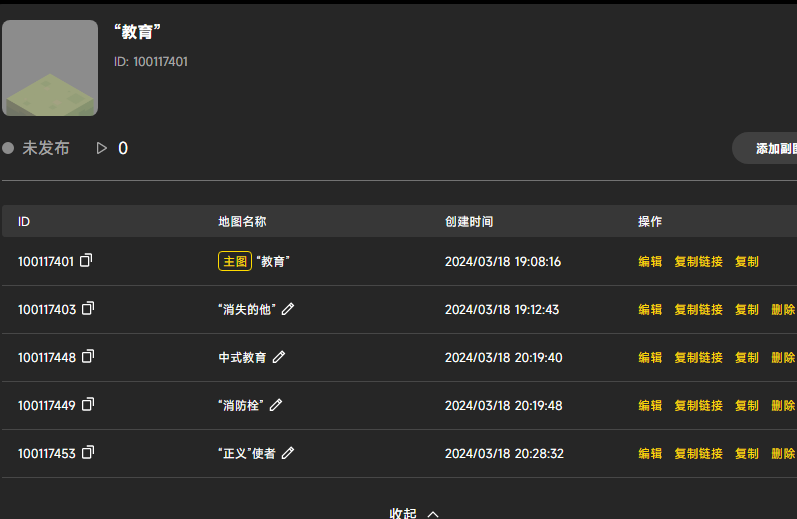This screenshot has width=797, height=519.
Task: Click the 添加副图 button
Action: pyautogui.click(x=764, y=148)
